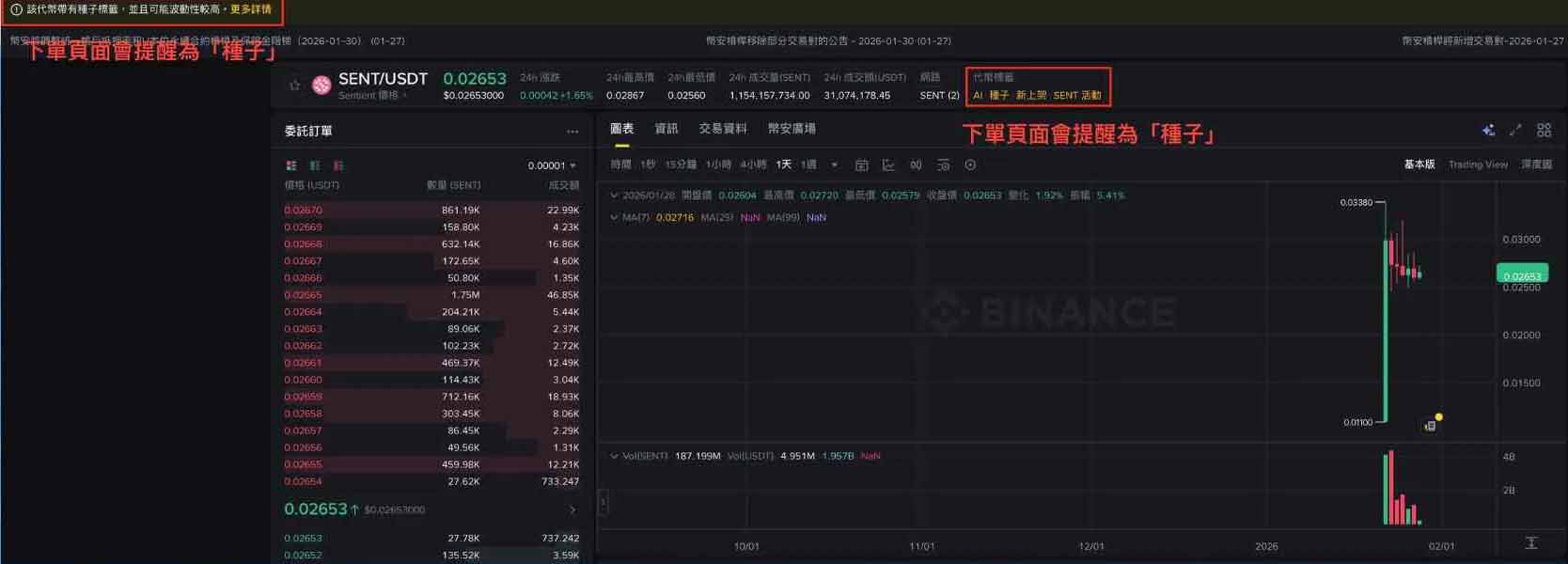
Task: Click the SENT coin logo
Action: [x=321, y=86]
